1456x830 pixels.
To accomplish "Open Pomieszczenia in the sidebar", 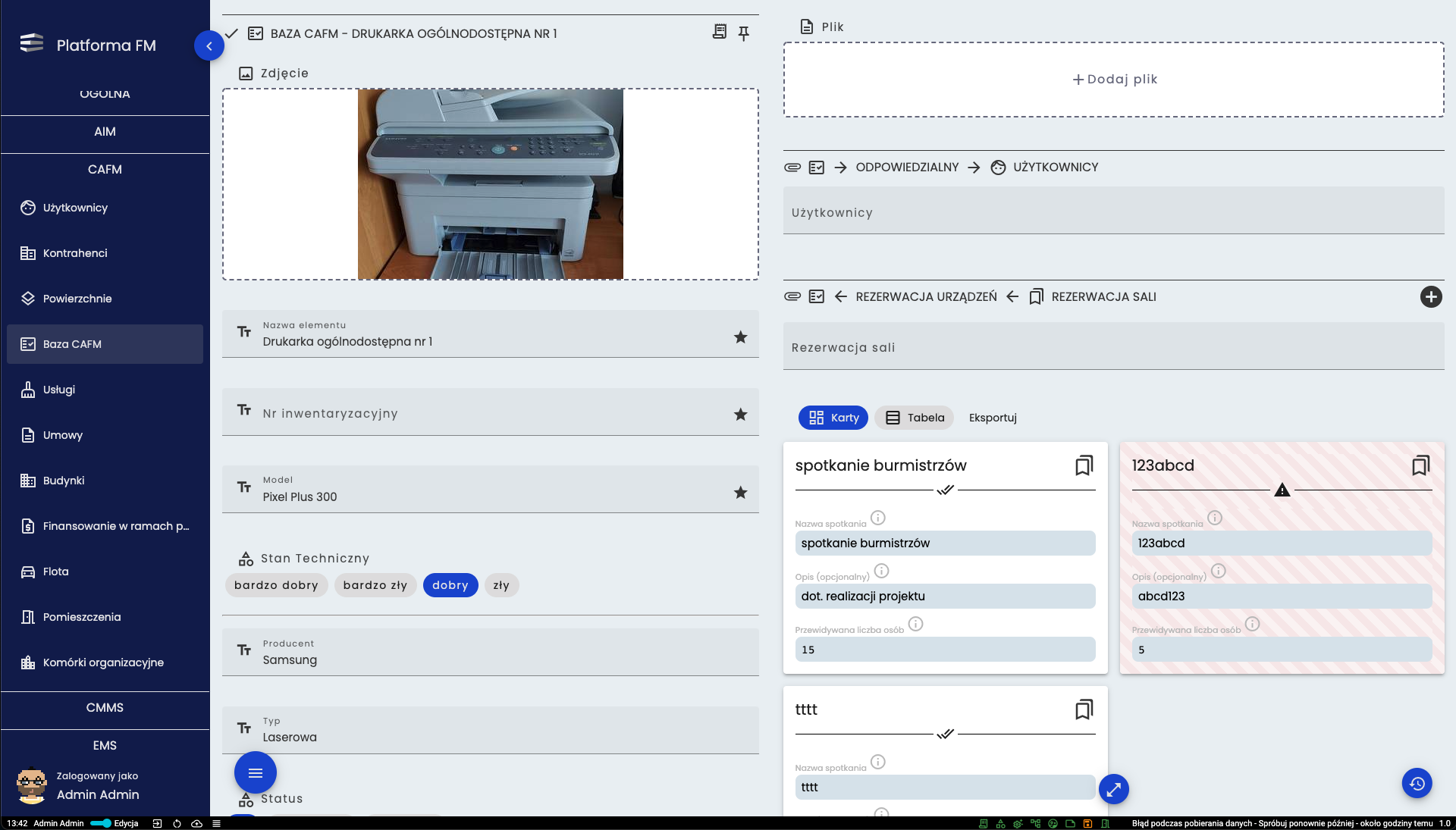I will tap(105, 617).
